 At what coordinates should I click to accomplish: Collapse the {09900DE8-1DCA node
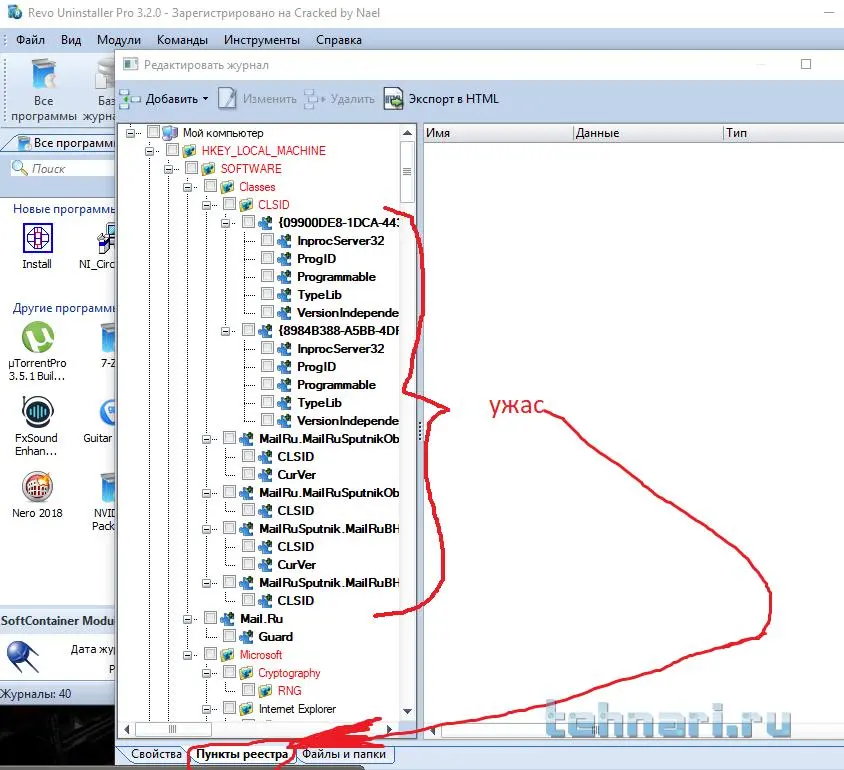coord(226,223)
